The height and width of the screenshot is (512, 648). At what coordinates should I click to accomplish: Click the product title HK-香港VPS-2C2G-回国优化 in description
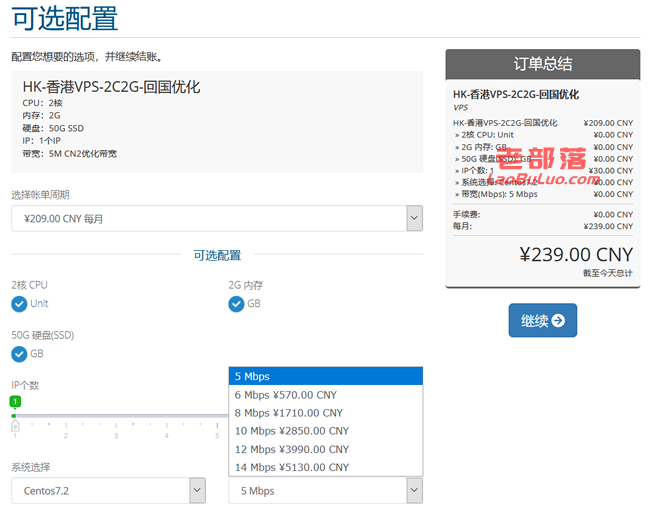point(111,87)
